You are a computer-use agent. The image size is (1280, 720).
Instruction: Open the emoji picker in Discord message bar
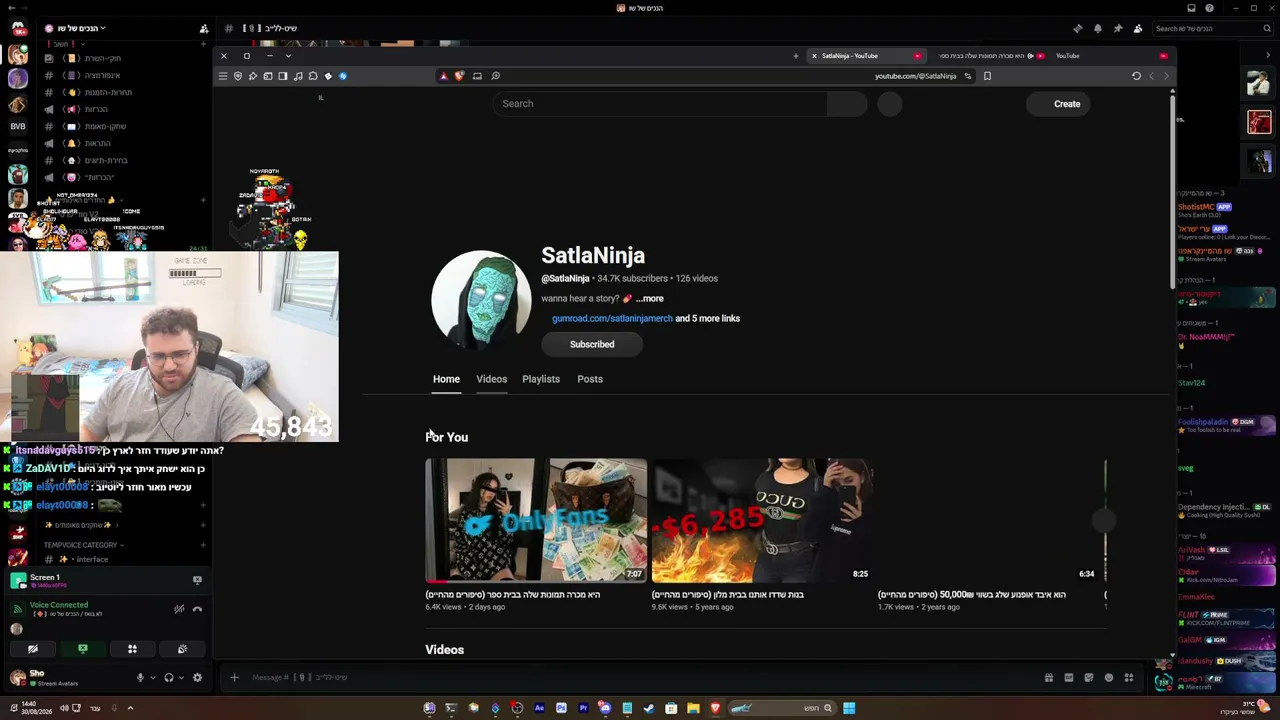click(1109, 678)
